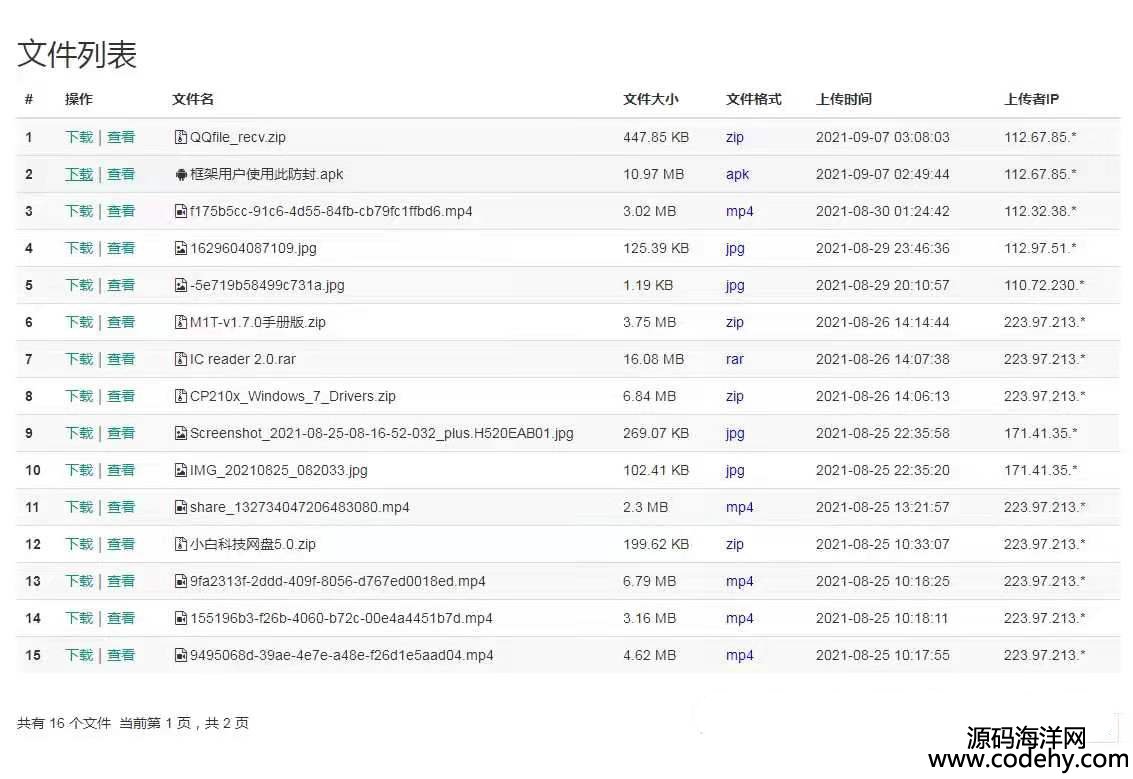Download row 15 9495068d mp4 file
This screenshot has height=779, width=1133.
[x=79, y=655]
